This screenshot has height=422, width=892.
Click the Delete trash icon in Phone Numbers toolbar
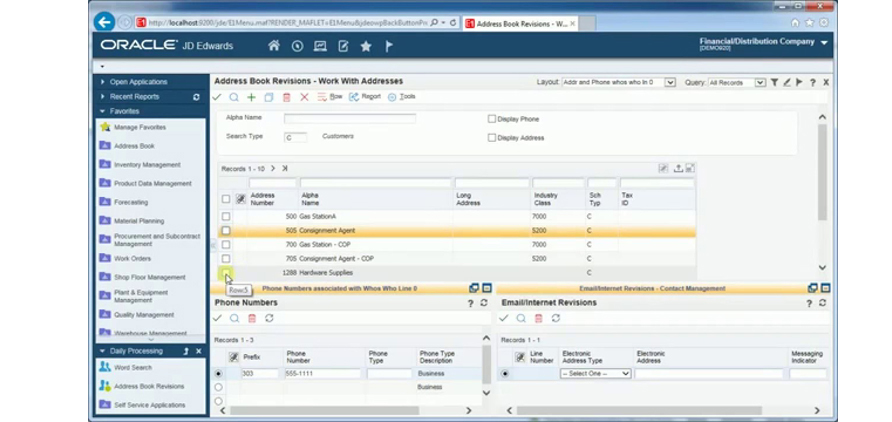coord(252,318)
